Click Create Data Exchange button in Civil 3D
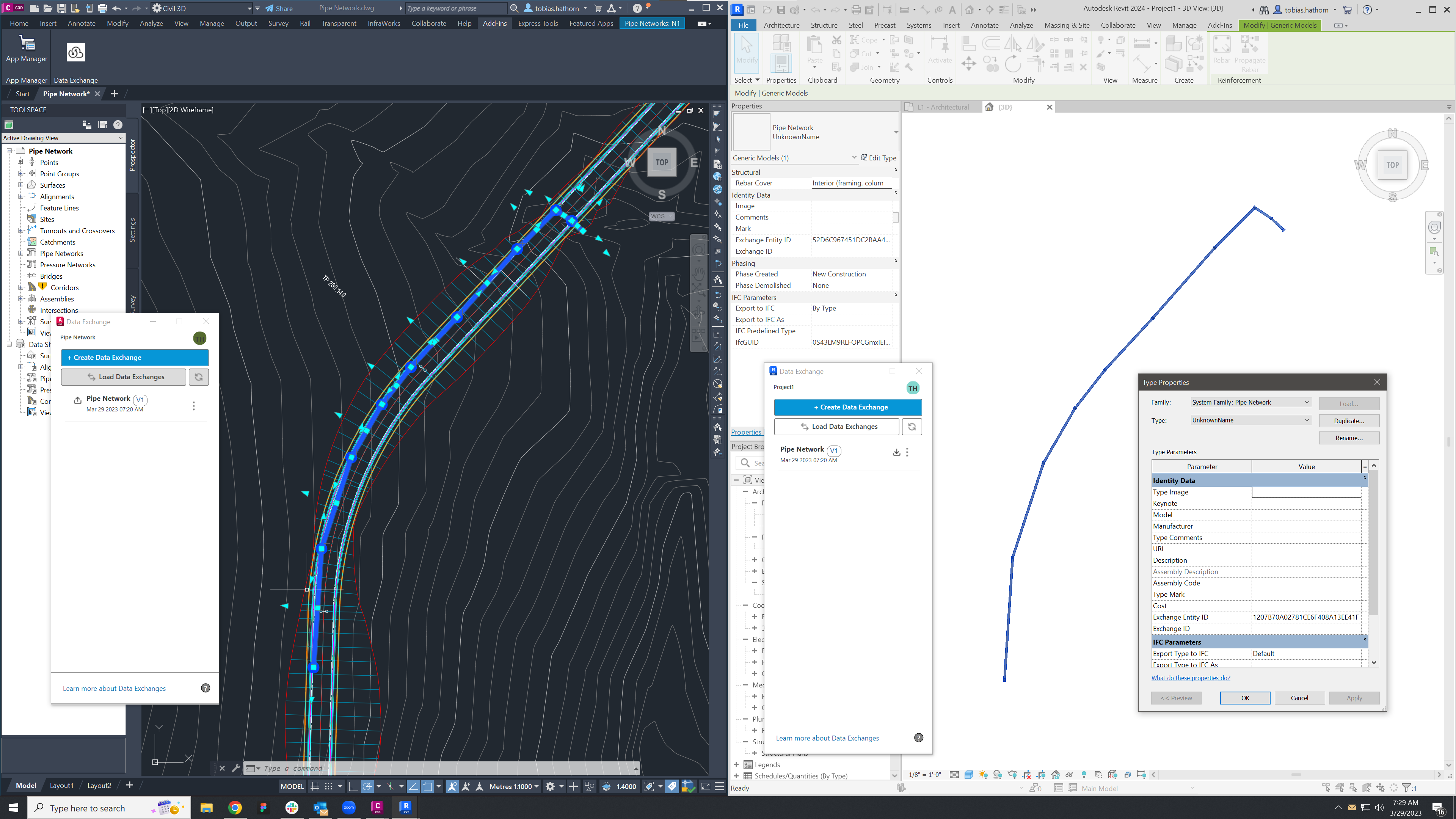The height and width of the screenshot is (819, 1456). [135, 357]
